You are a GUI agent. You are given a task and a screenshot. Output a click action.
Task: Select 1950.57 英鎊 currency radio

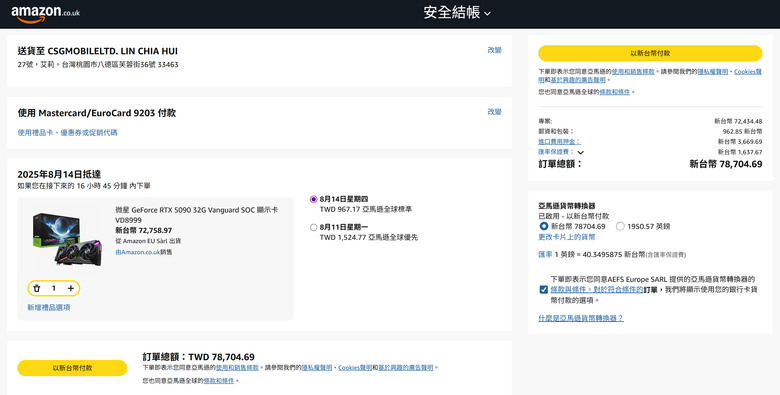click(620, 226)
